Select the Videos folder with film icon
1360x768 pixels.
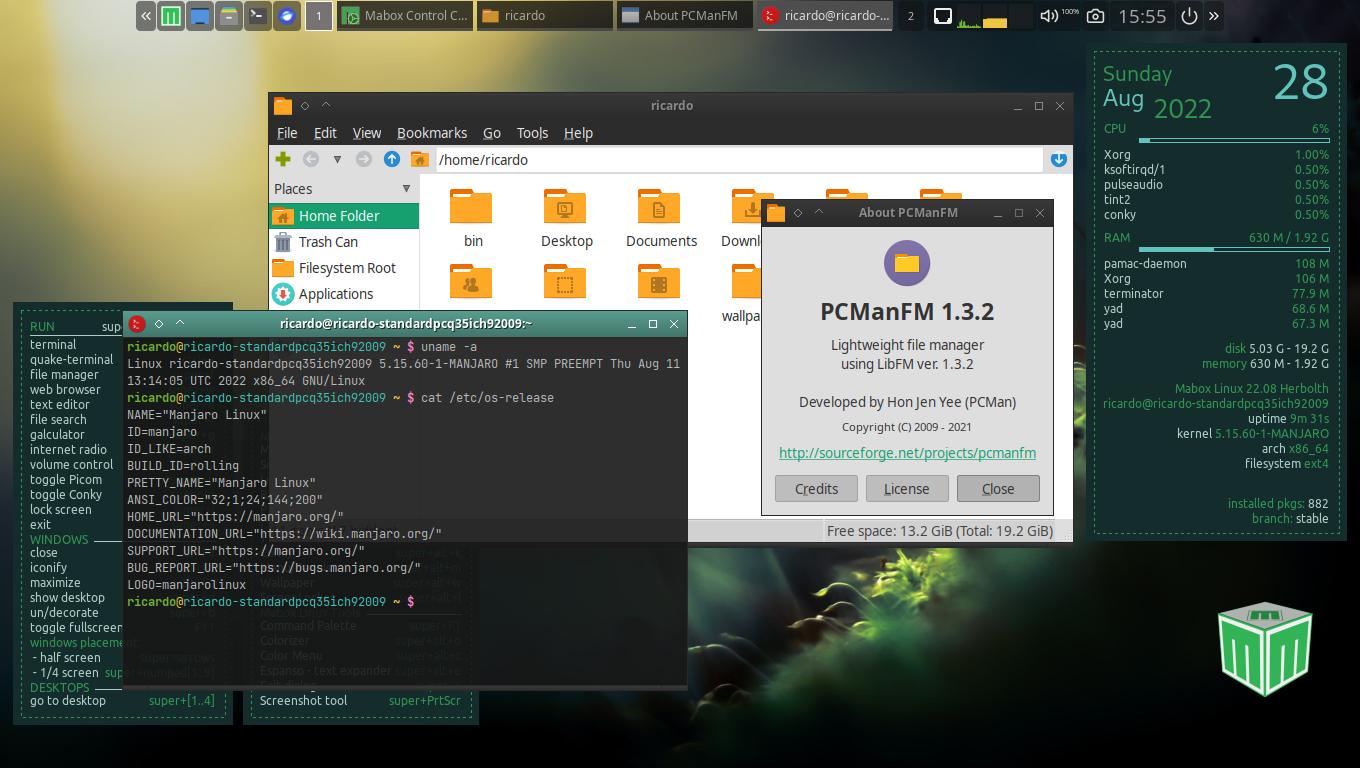click(x=658, y=282)
